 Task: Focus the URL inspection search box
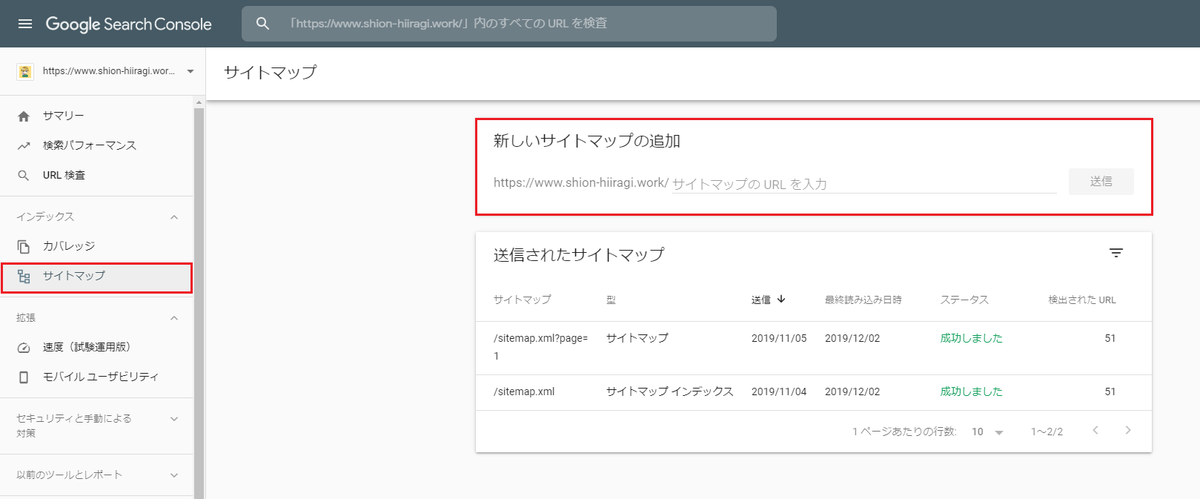(509, 24)
